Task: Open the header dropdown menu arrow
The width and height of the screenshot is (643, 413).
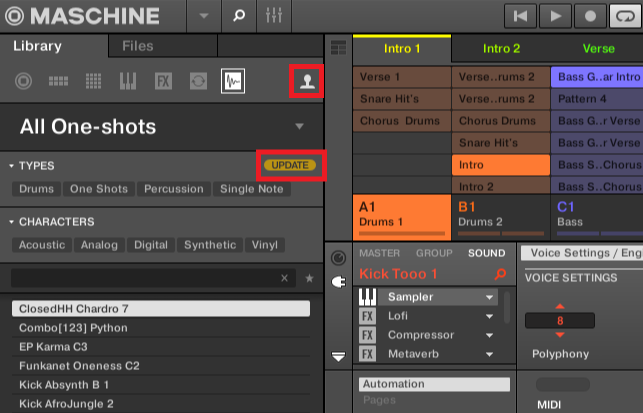Action: tap(204, 16)
